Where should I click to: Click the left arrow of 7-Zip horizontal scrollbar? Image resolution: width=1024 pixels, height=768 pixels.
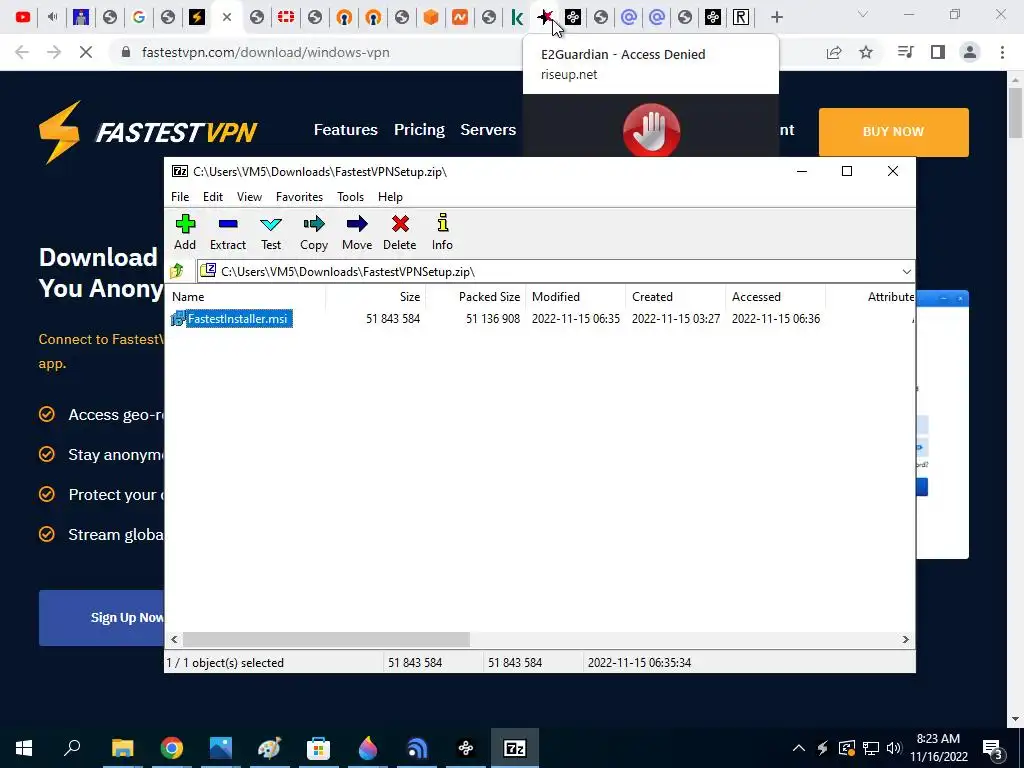click(174, 639)
